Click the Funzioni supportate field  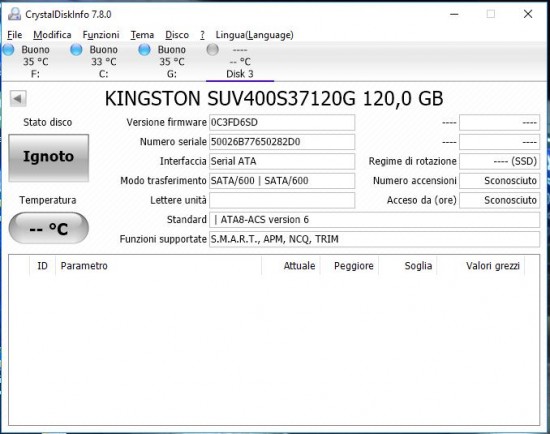click(374, 239)
